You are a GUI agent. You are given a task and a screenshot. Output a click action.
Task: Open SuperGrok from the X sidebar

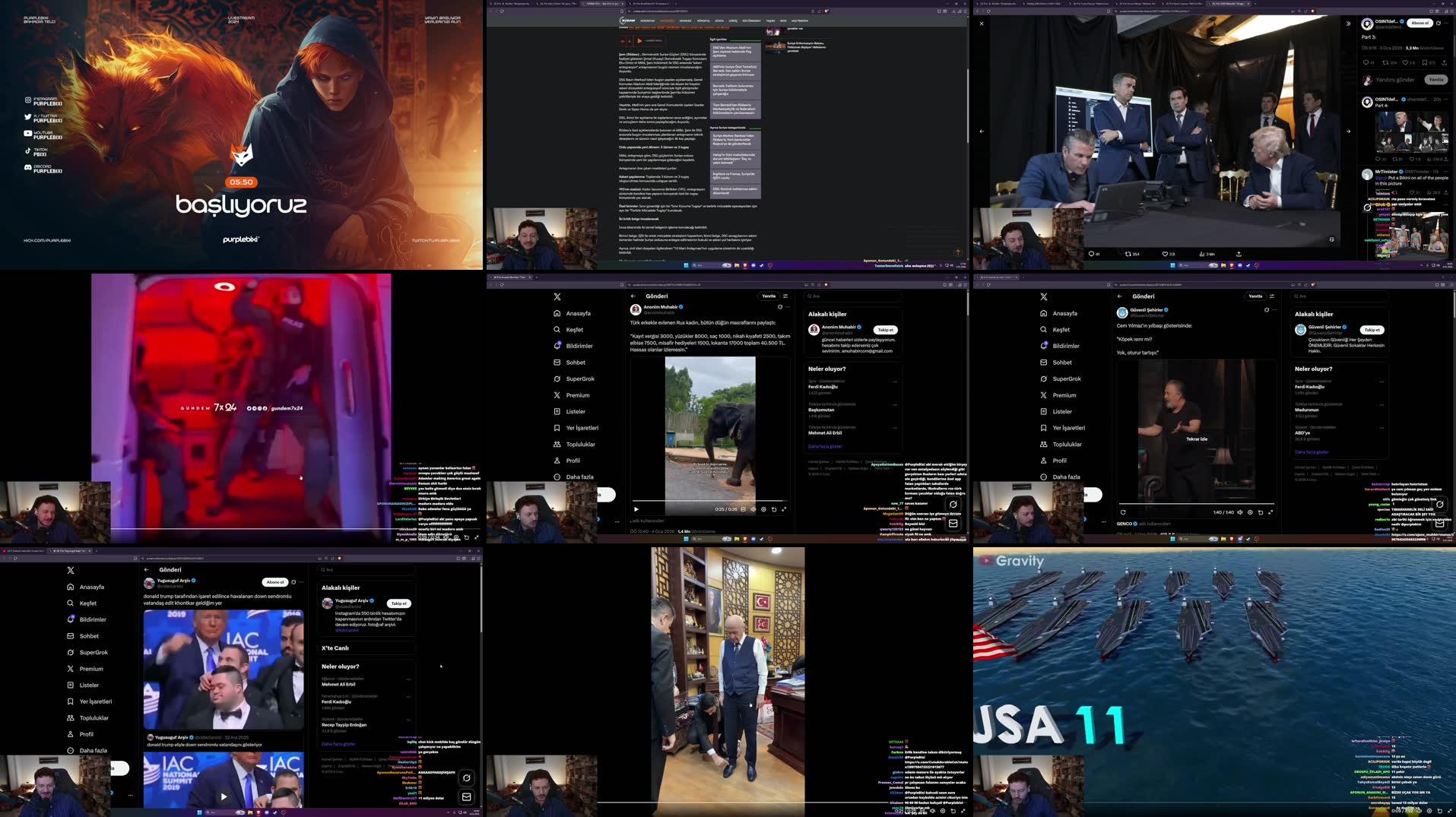click(x=579, y=378)
